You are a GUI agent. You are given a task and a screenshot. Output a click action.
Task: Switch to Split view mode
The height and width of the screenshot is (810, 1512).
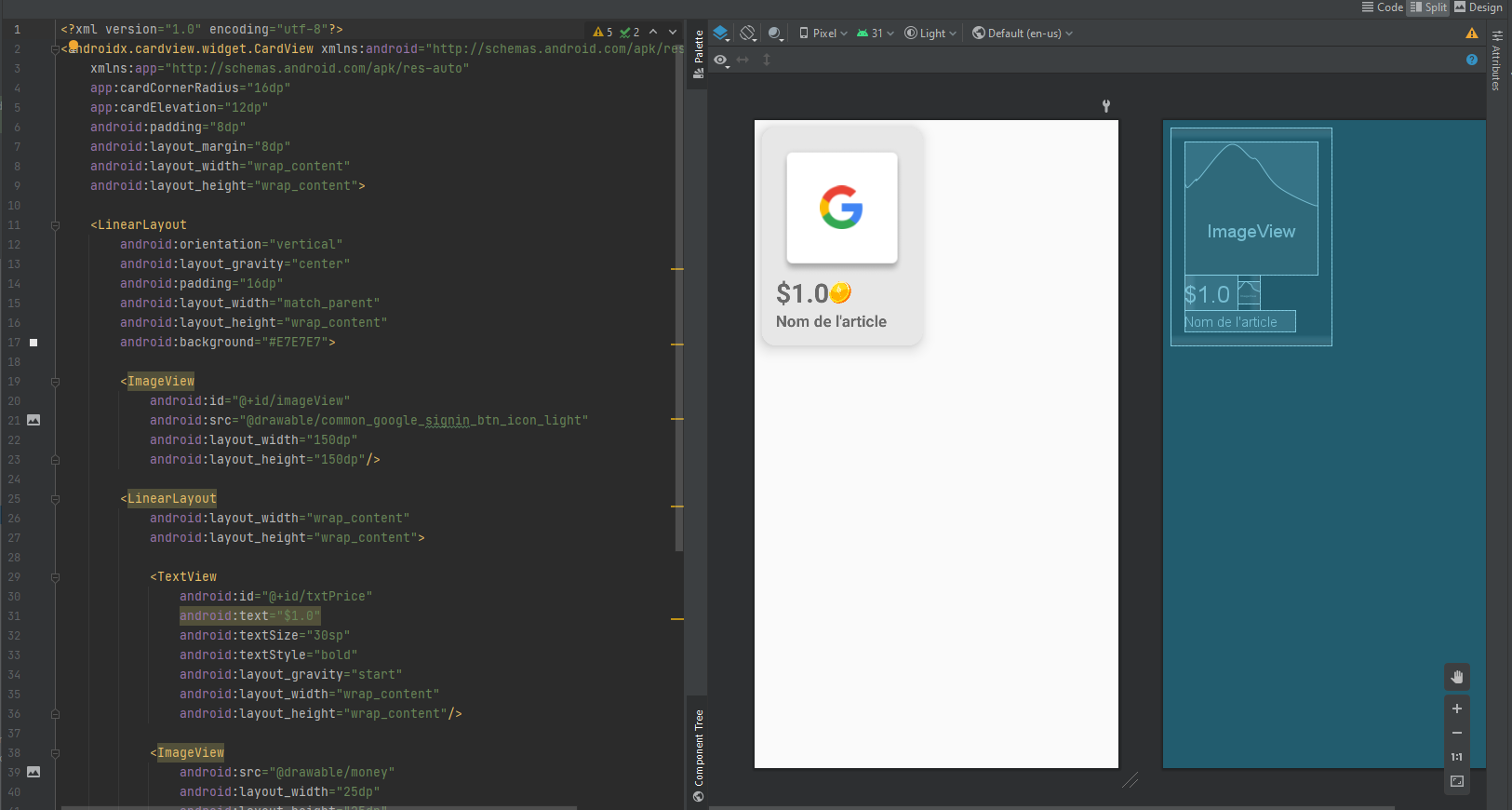pyautogui.click(x=1429, y=7)
